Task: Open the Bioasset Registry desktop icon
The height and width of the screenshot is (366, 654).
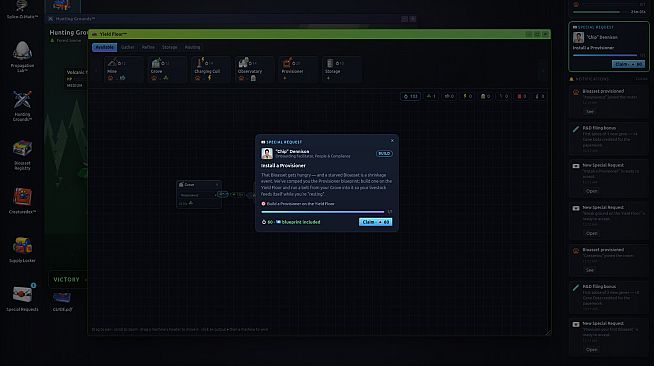Action: point(22,155)
